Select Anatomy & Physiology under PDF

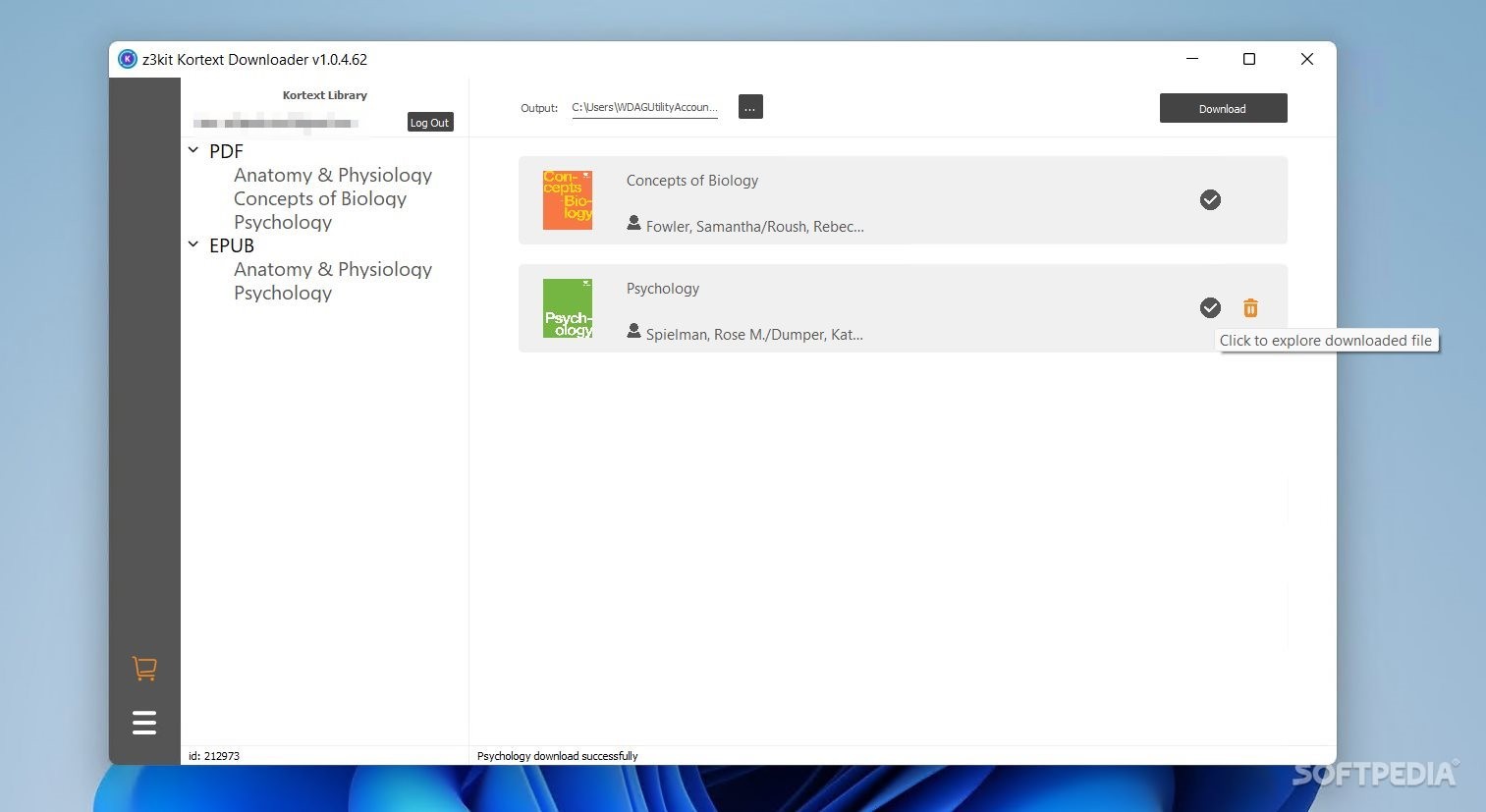click(x=333, y=175)
